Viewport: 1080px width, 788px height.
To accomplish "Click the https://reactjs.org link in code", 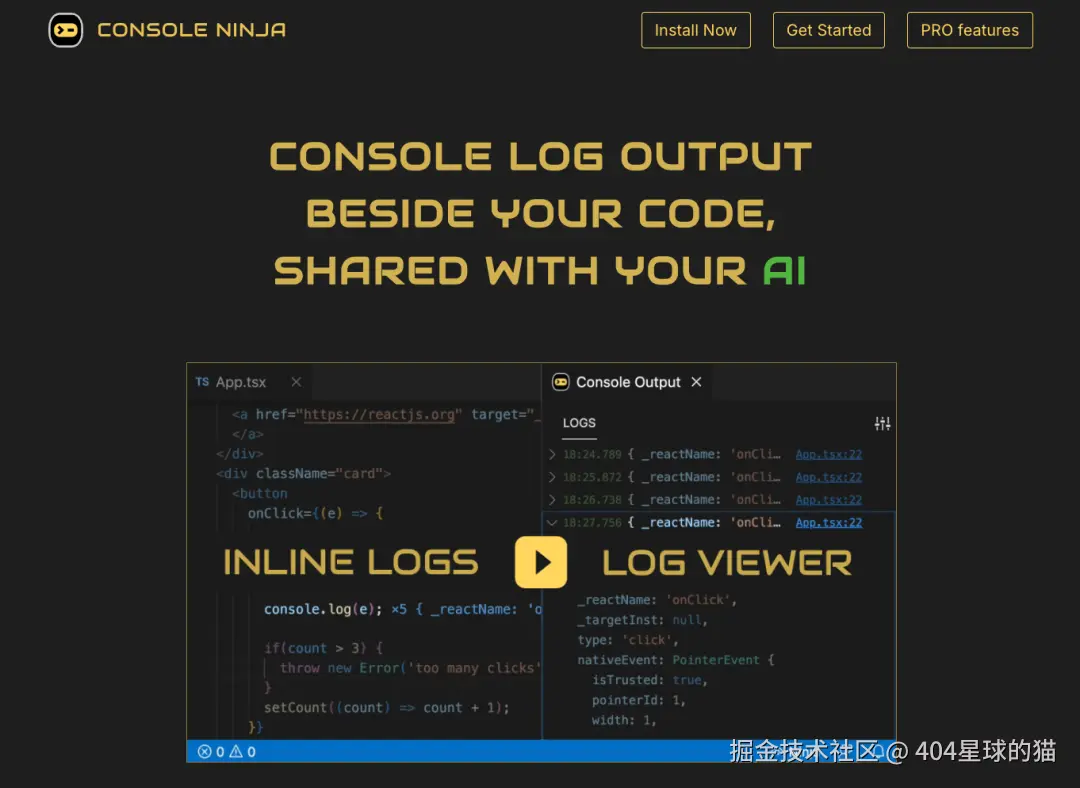I will [x=379, y=415].
